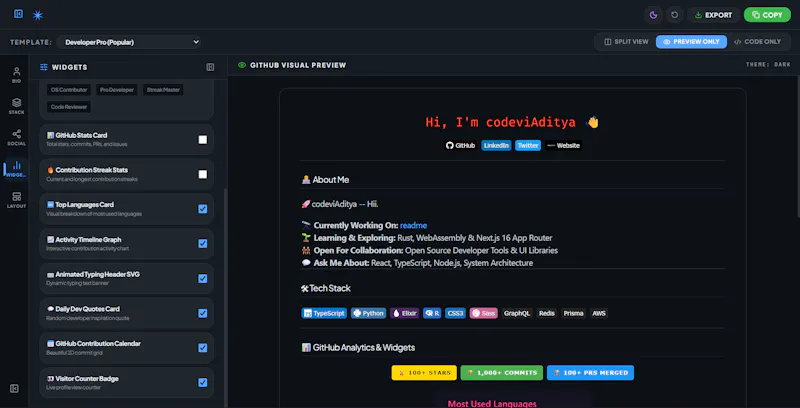The image size is (800, 408).
Task: Click the Hi, I'm codeviAditya heading
Action: coord(512,122)
